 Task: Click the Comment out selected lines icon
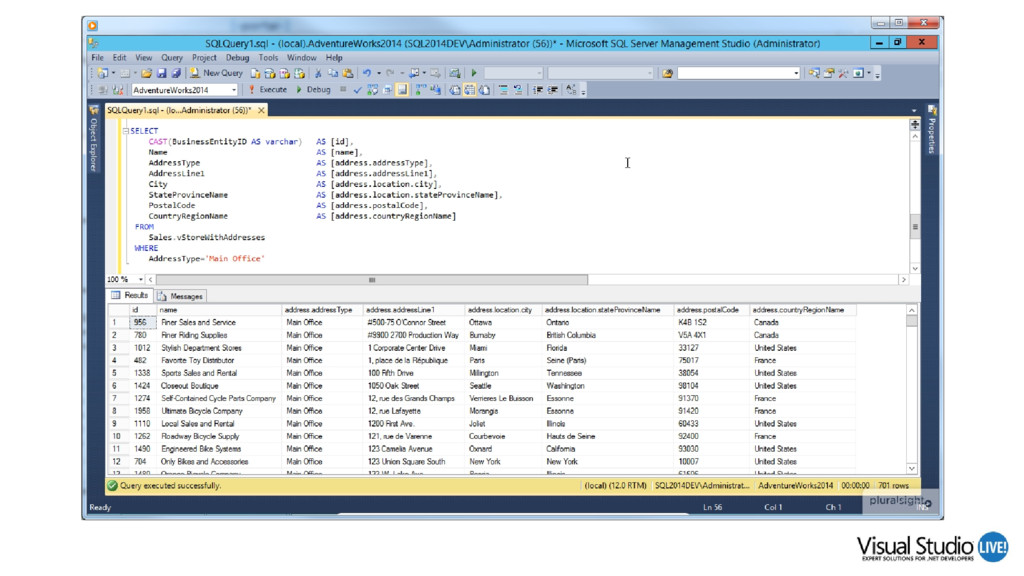click(x=503, y=90)
